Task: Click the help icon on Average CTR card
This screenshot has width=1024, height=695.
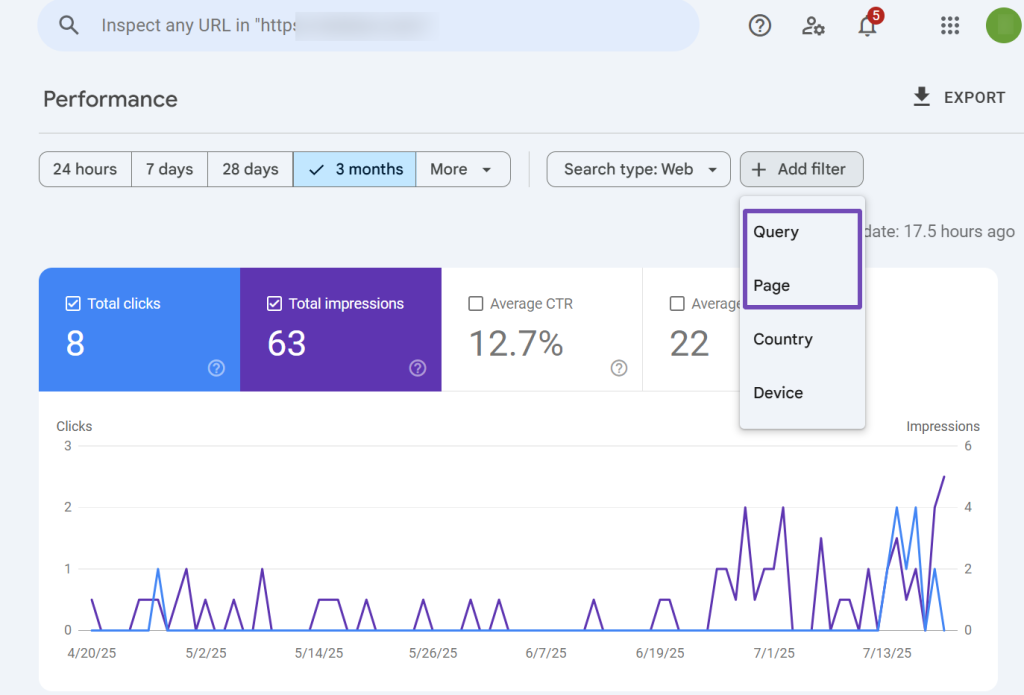Action: [x=619, y=368]
